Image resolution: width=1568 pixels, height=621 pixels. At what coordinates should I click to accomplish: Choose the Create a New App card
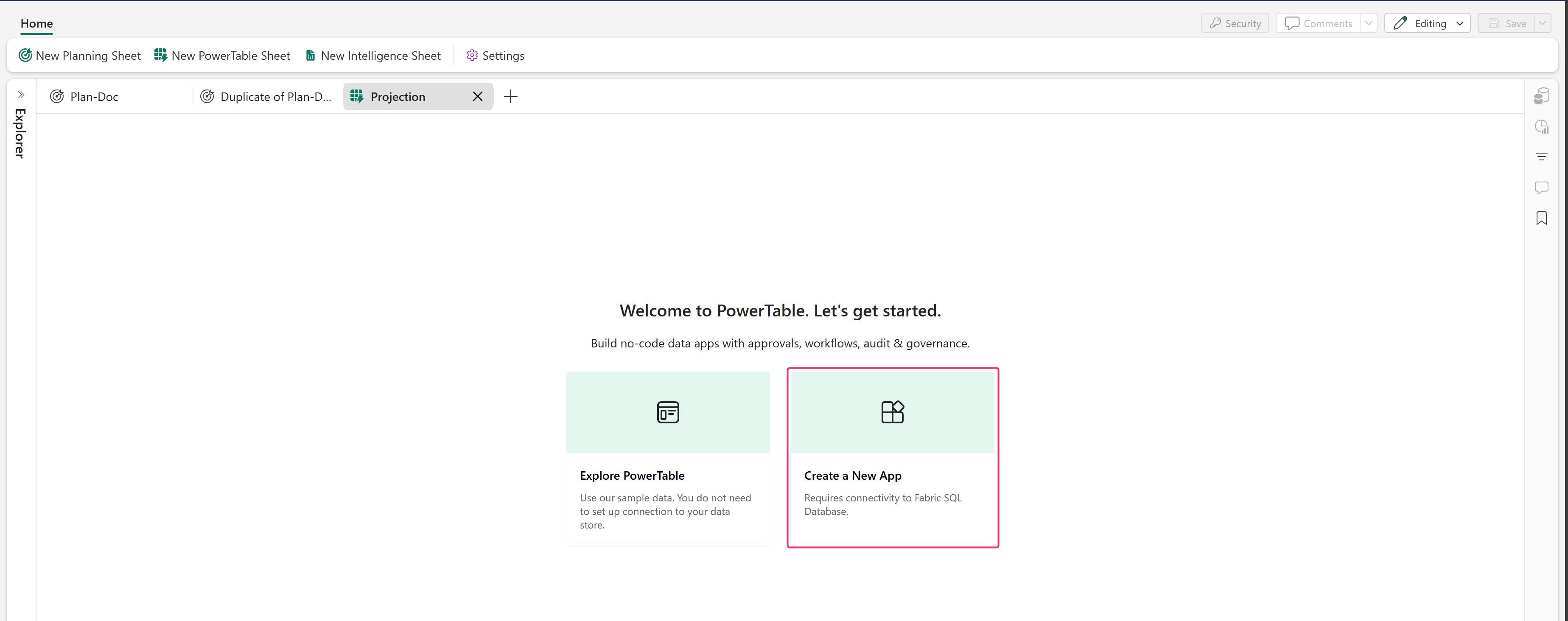(892, 458)
